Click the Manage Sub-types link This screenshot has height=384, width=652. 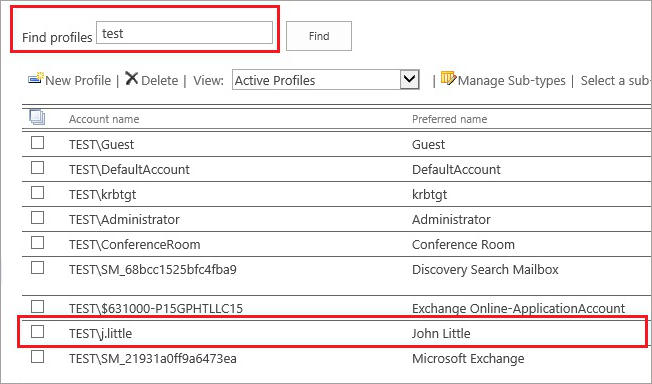(x=511, y=80)
